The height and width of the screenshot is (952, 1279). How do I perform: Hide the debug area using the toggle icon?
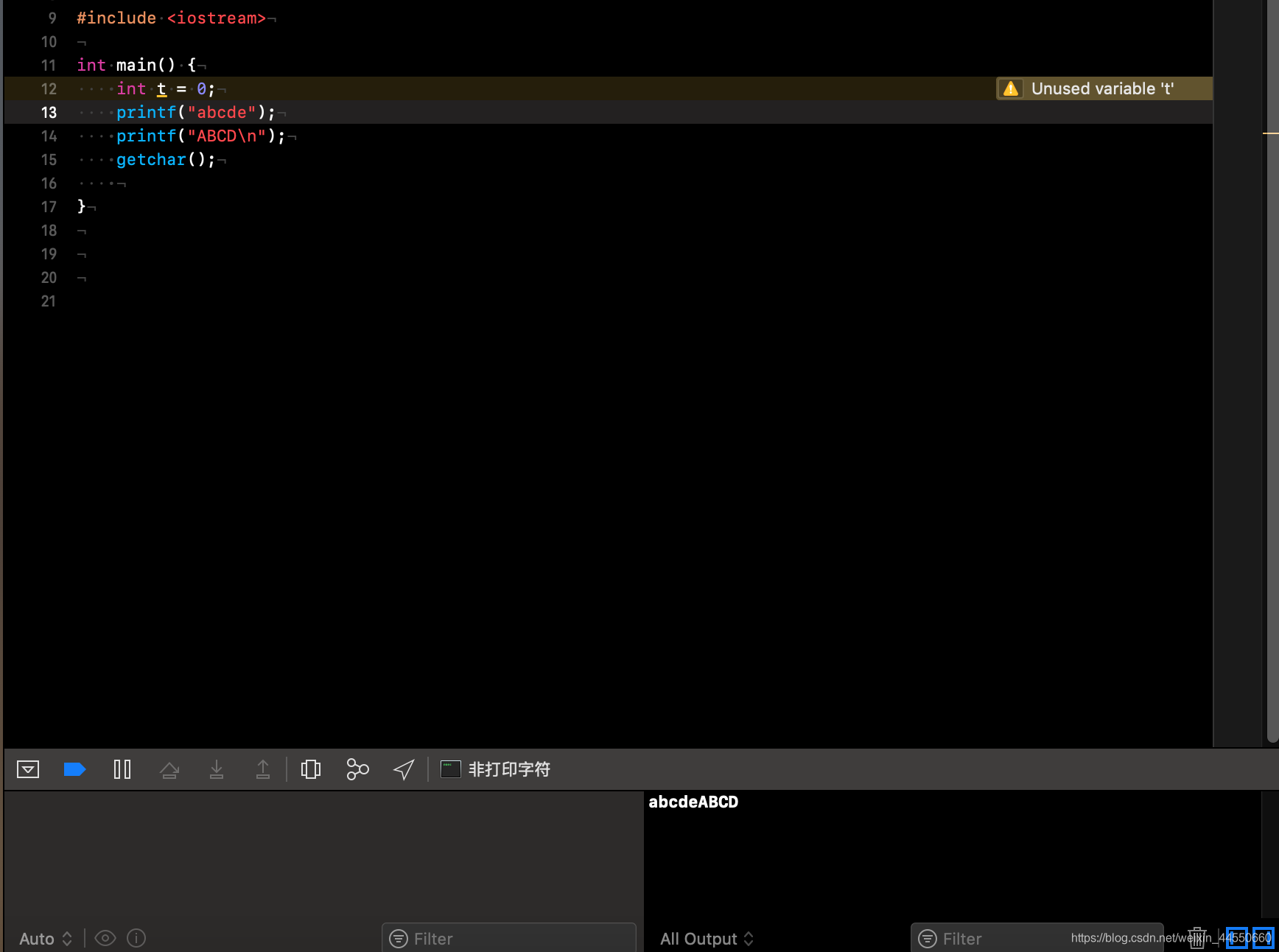point(28,769)
